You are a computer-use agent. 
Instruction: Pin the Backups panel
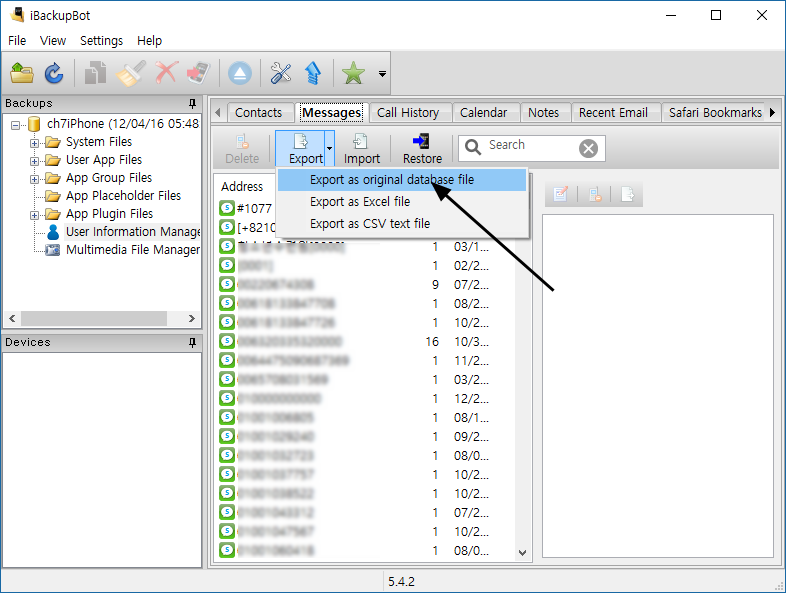[192, 103]
